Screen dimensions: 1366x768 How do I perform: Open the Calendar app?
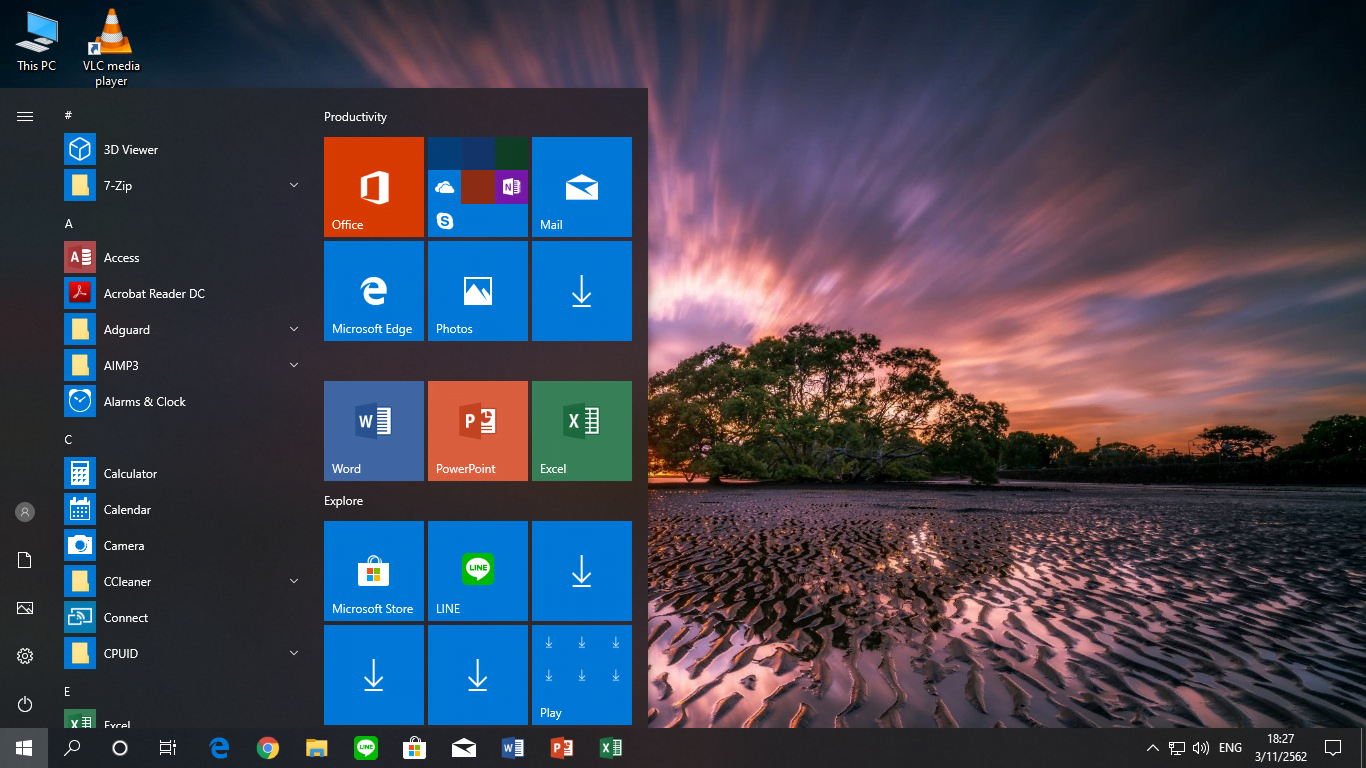pyautogui.click(x=184, y=510)
